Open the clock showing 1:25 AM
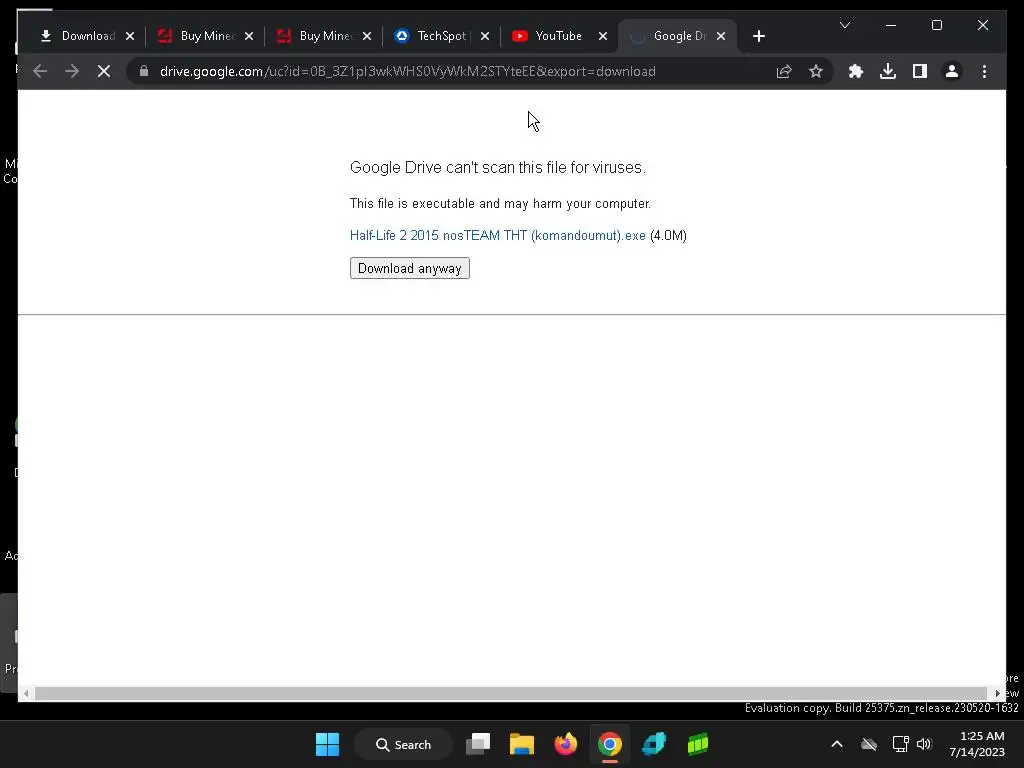This screenshot has width=1024, height=768. pyautogui.click(x=977, y=744)
